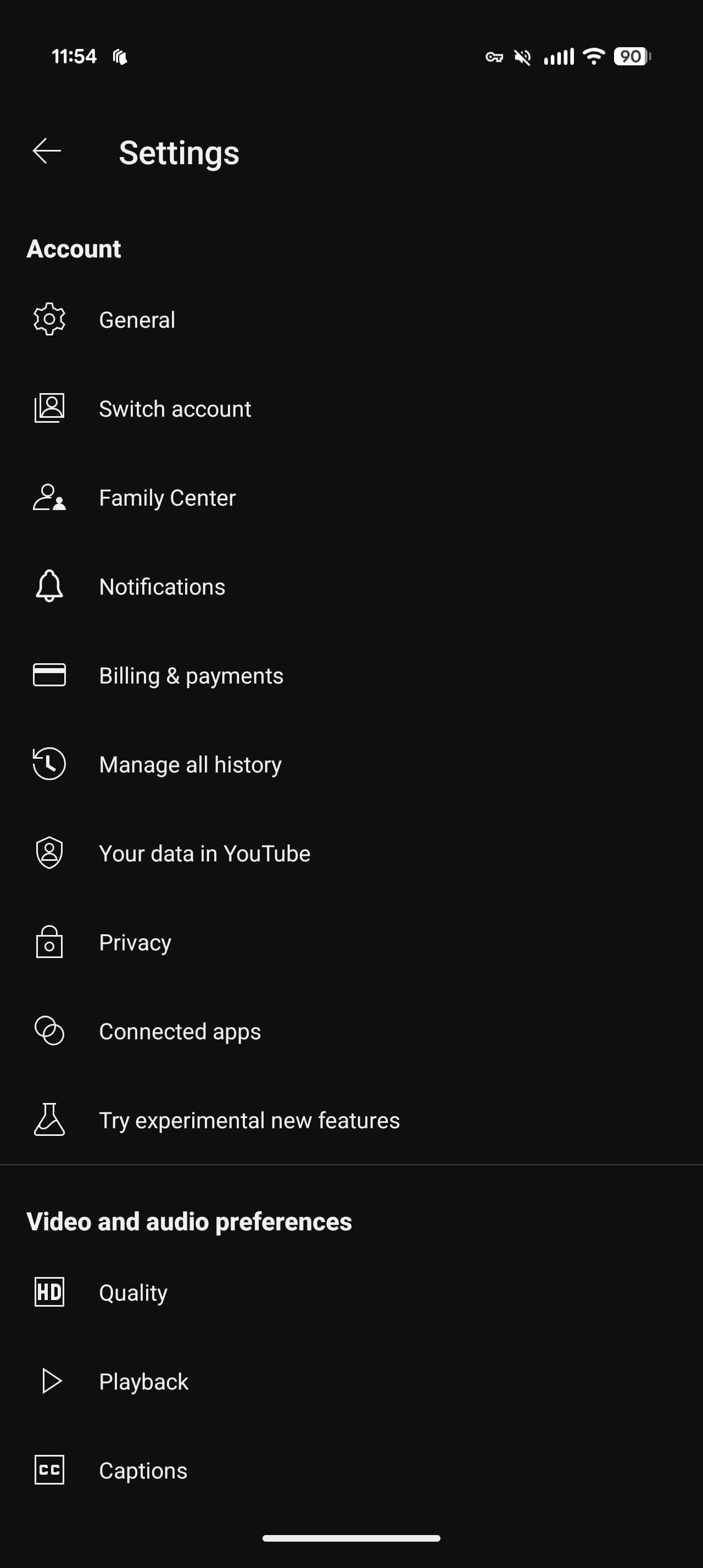Select Manage all history
This screenshot has width=703, height=1568.
click(190, 765)
